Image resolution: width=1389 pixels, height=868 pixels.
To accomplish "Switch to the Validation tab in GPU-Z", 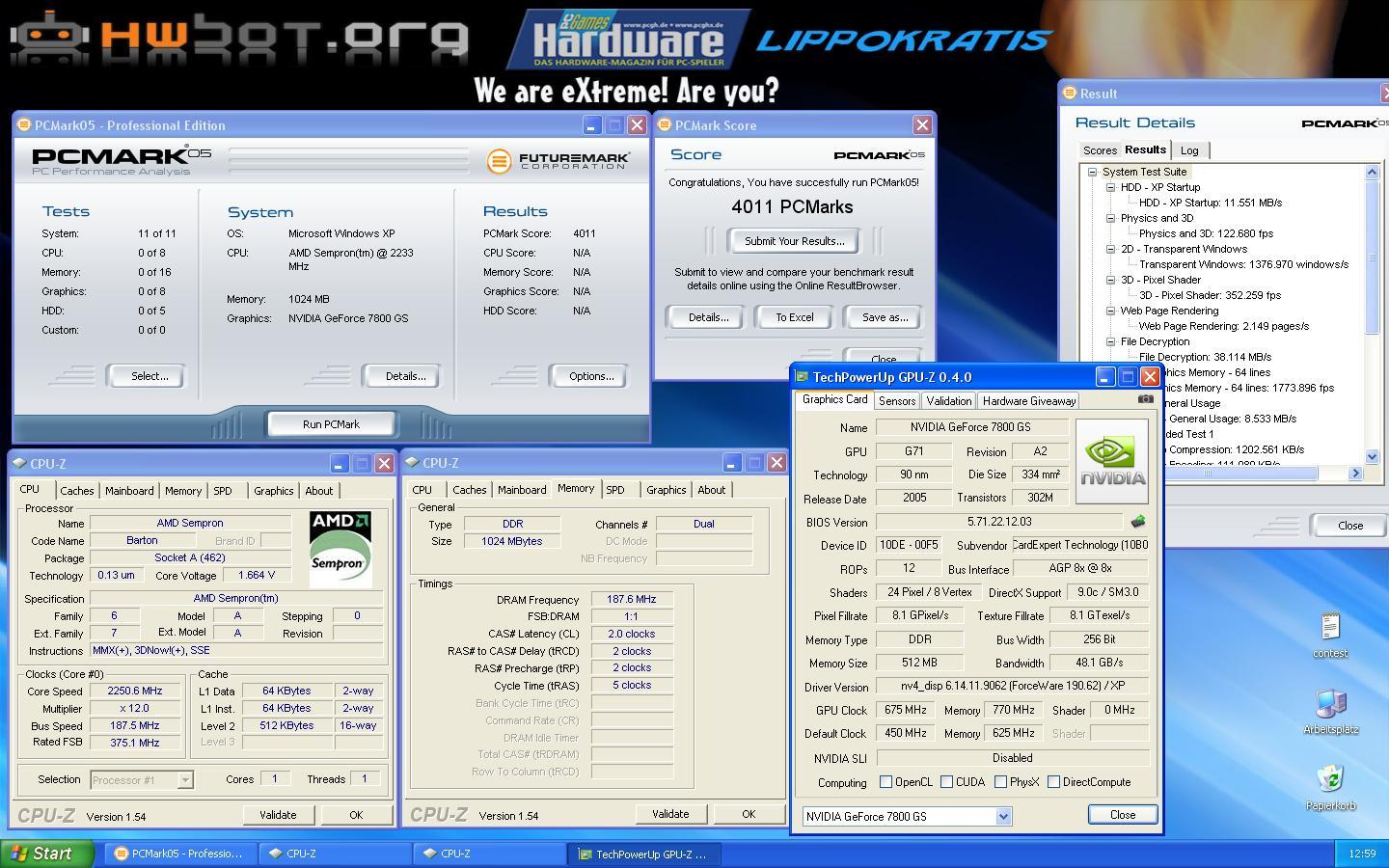I will [x=948, y=401].
